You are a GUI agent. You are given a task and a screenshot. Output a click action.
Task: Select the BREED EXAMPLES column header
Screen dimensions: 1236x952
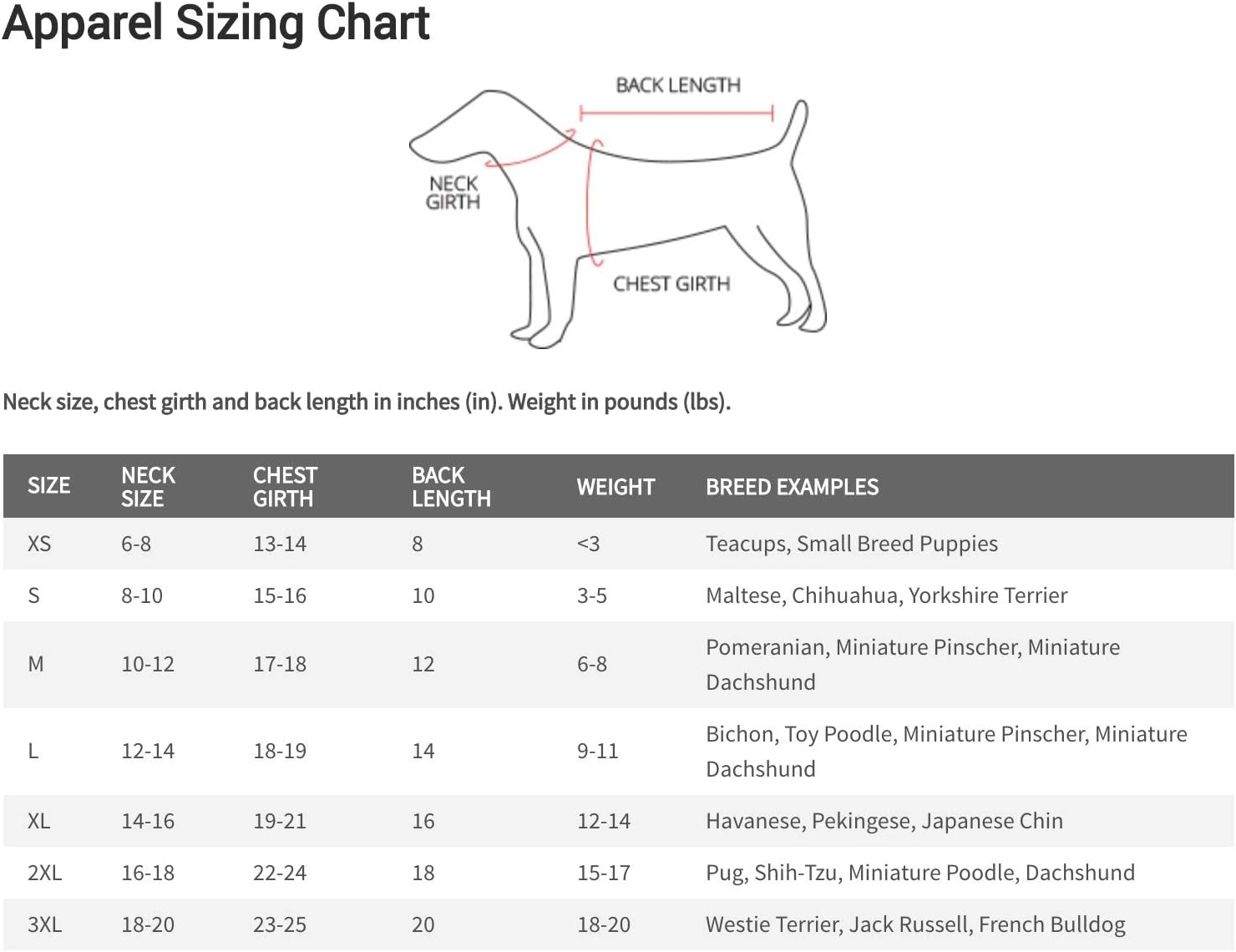point(792,487)
